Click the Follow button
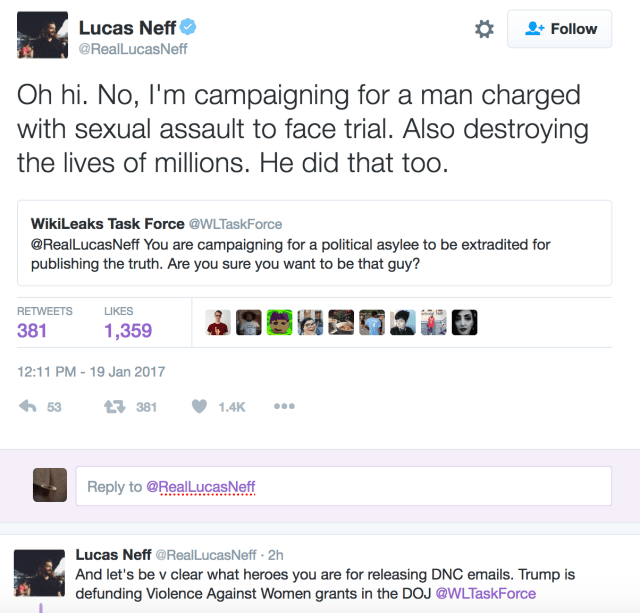The image size is (640, 613). tap(560, 30)
